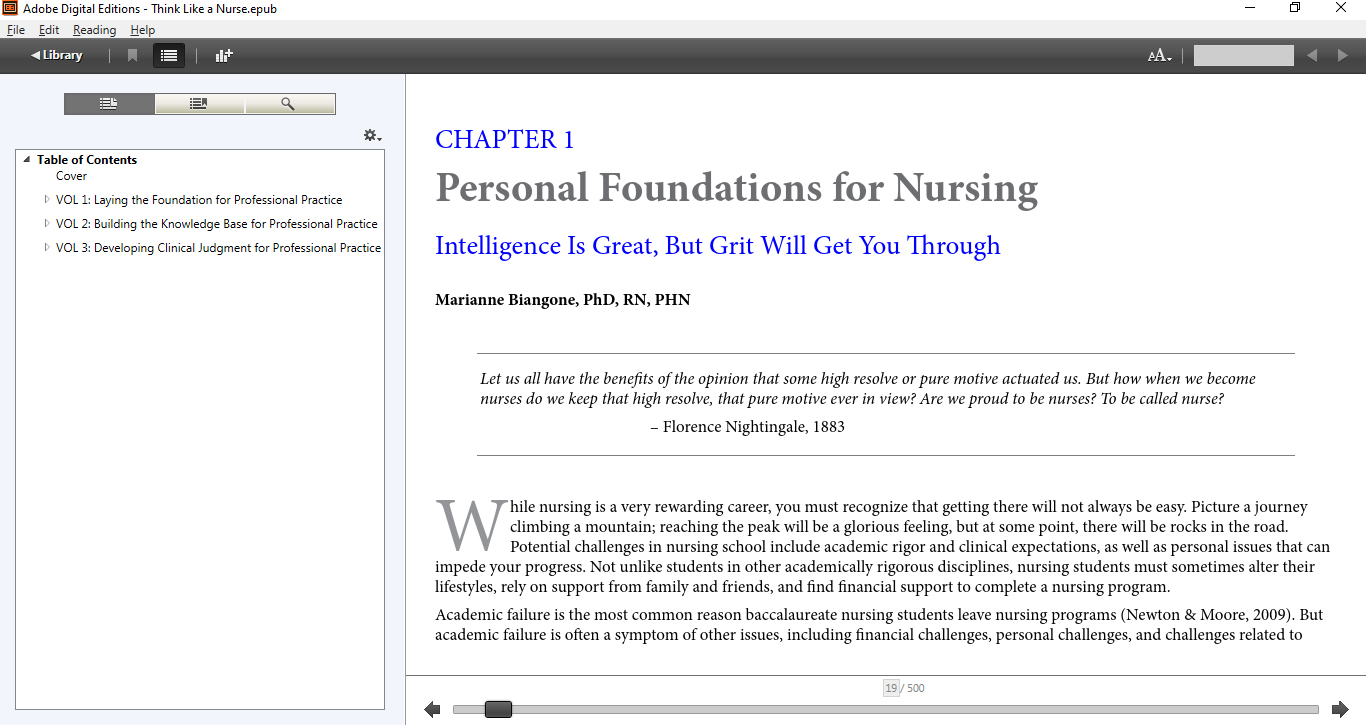1366x725 pixels.
Task: Open VOL 1: Laying the Foundation for Professional Practice
Action: pyautogui.click(x=199, y=200)
